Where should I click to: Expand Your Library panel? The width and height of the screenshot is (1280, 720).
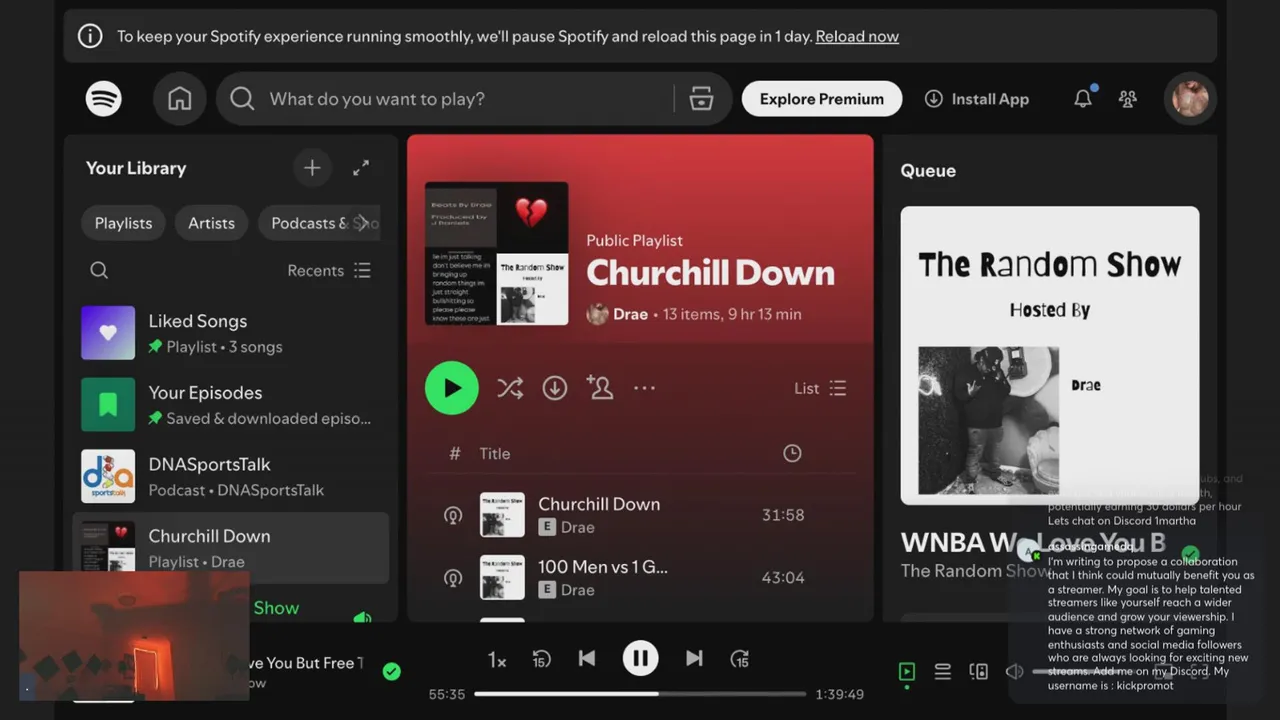point(361,168)
